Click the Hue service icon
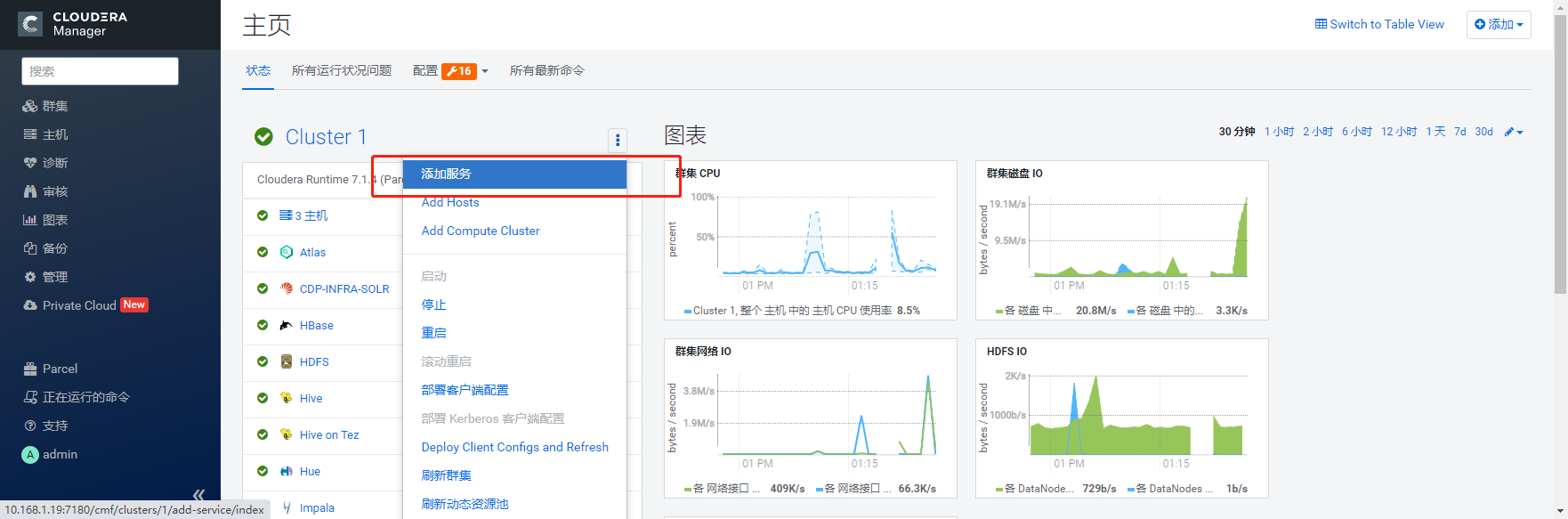 [x=287, y=471]
